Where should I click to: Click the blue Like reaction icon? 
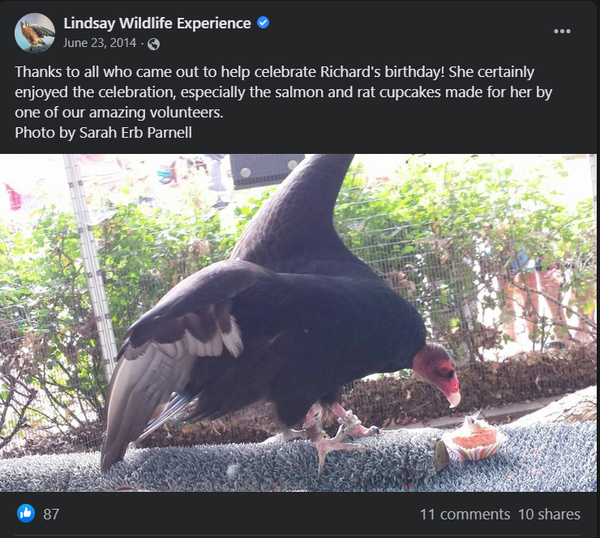tap(26, 513)
